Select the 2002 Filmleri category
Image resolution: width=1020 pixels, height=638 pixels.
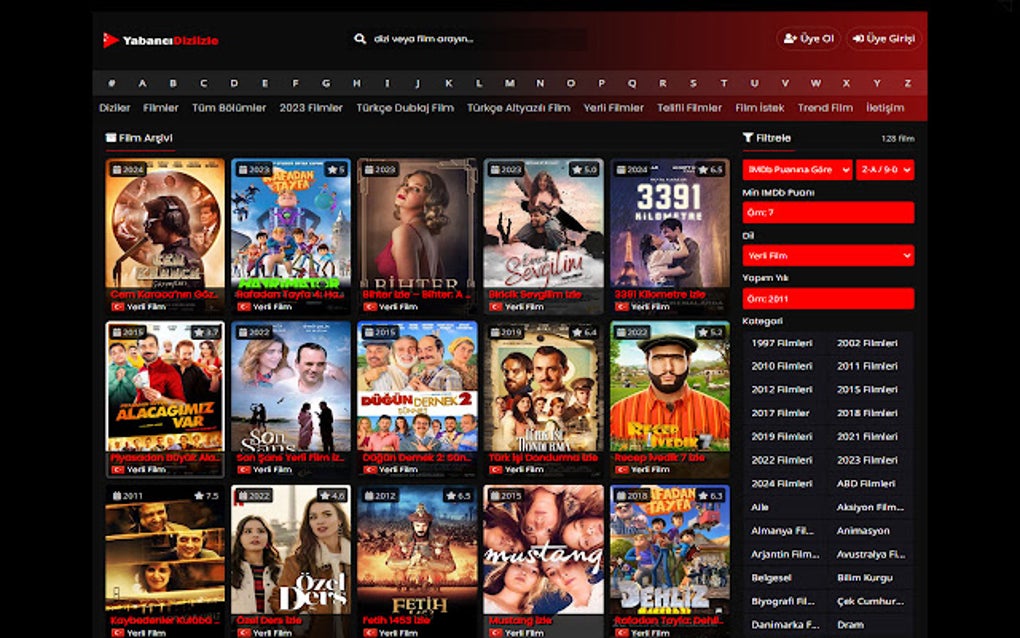coord(867,343)
